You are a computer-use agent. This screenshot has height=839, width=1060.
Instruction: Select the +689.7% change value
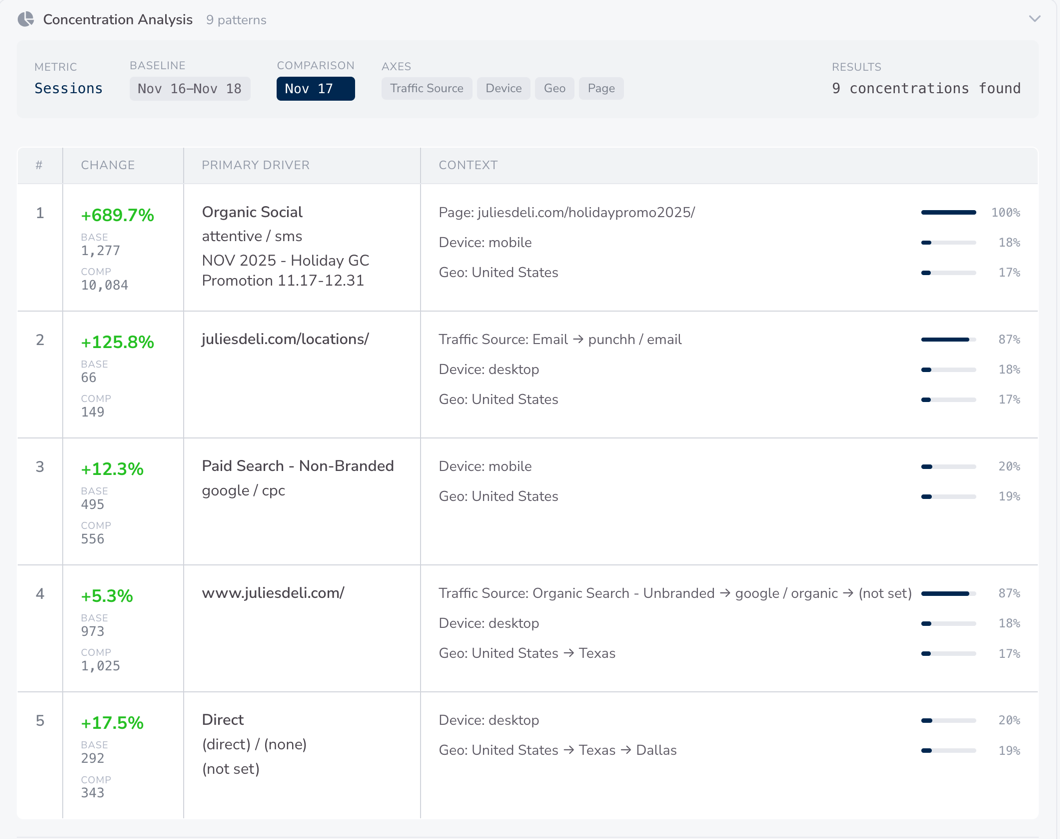(x=116, y=214)
